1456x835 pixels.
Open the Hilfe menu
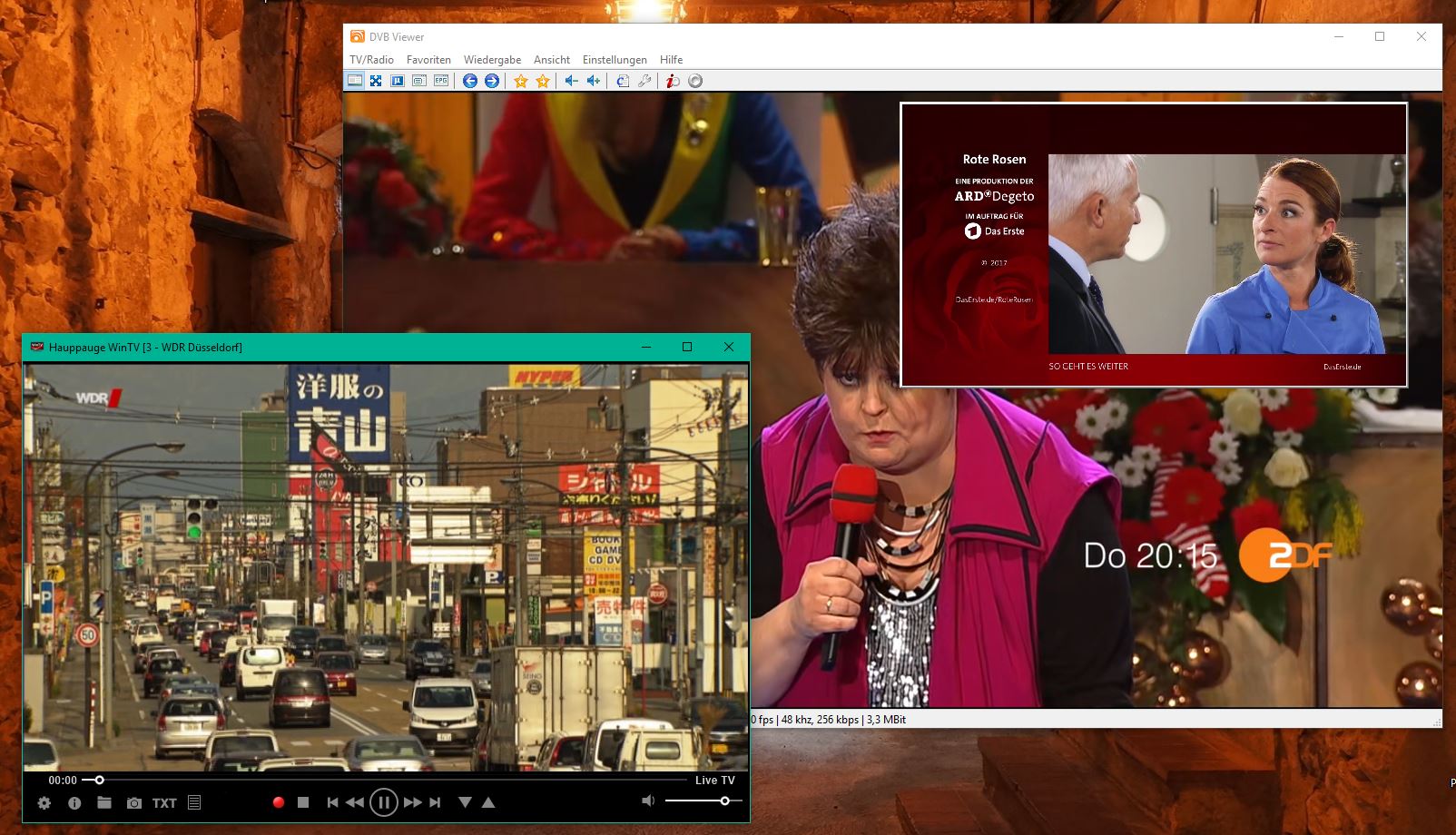coord(671,60)
